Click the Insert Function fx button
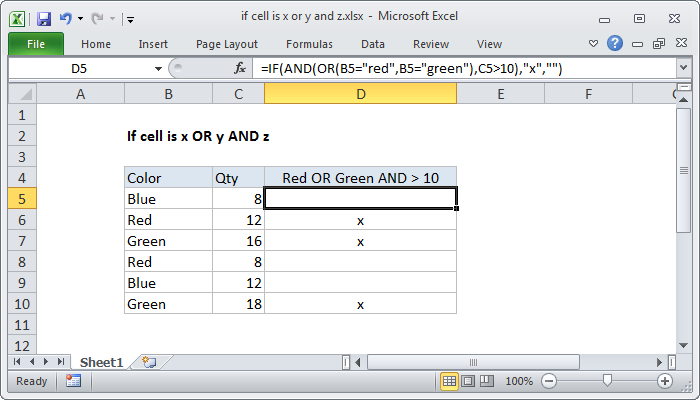 [x=240, y=68]
